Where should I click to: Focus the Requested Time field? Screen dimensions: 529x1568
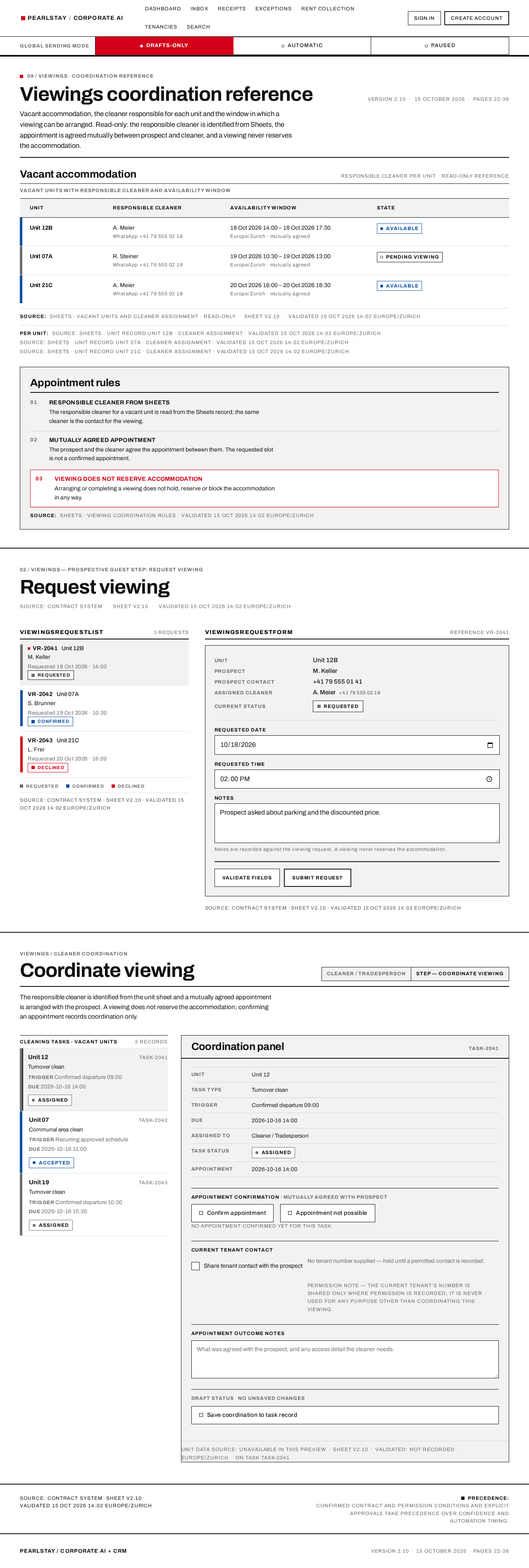click(x=357, y=779)
